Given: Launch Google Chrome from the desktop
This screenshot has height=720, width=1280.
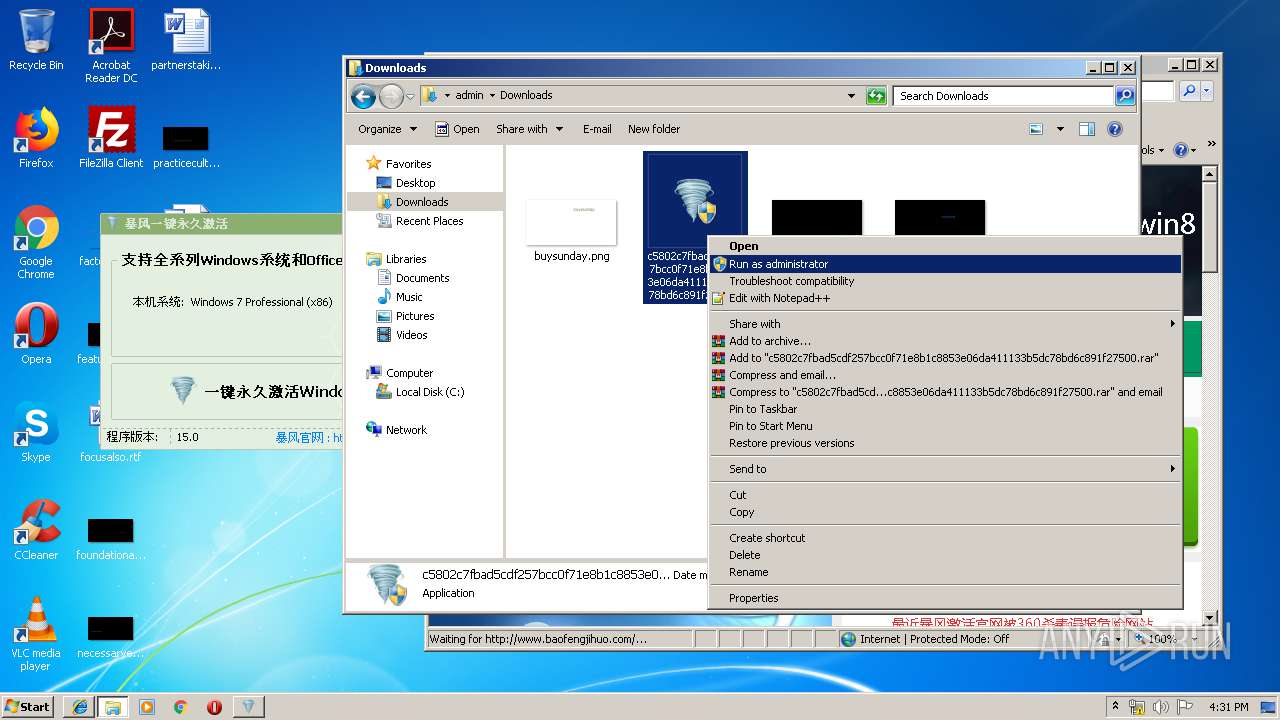Looking at the screenshot, I should click(x=36, y=243).
